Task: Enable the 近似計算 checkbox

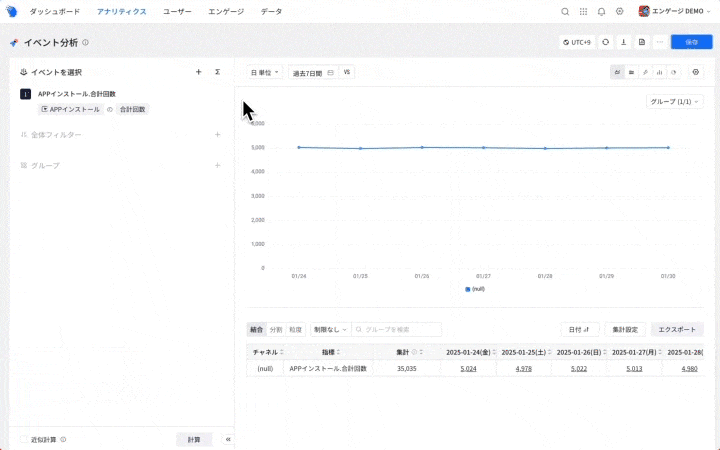Action: (x=24, y=439)
